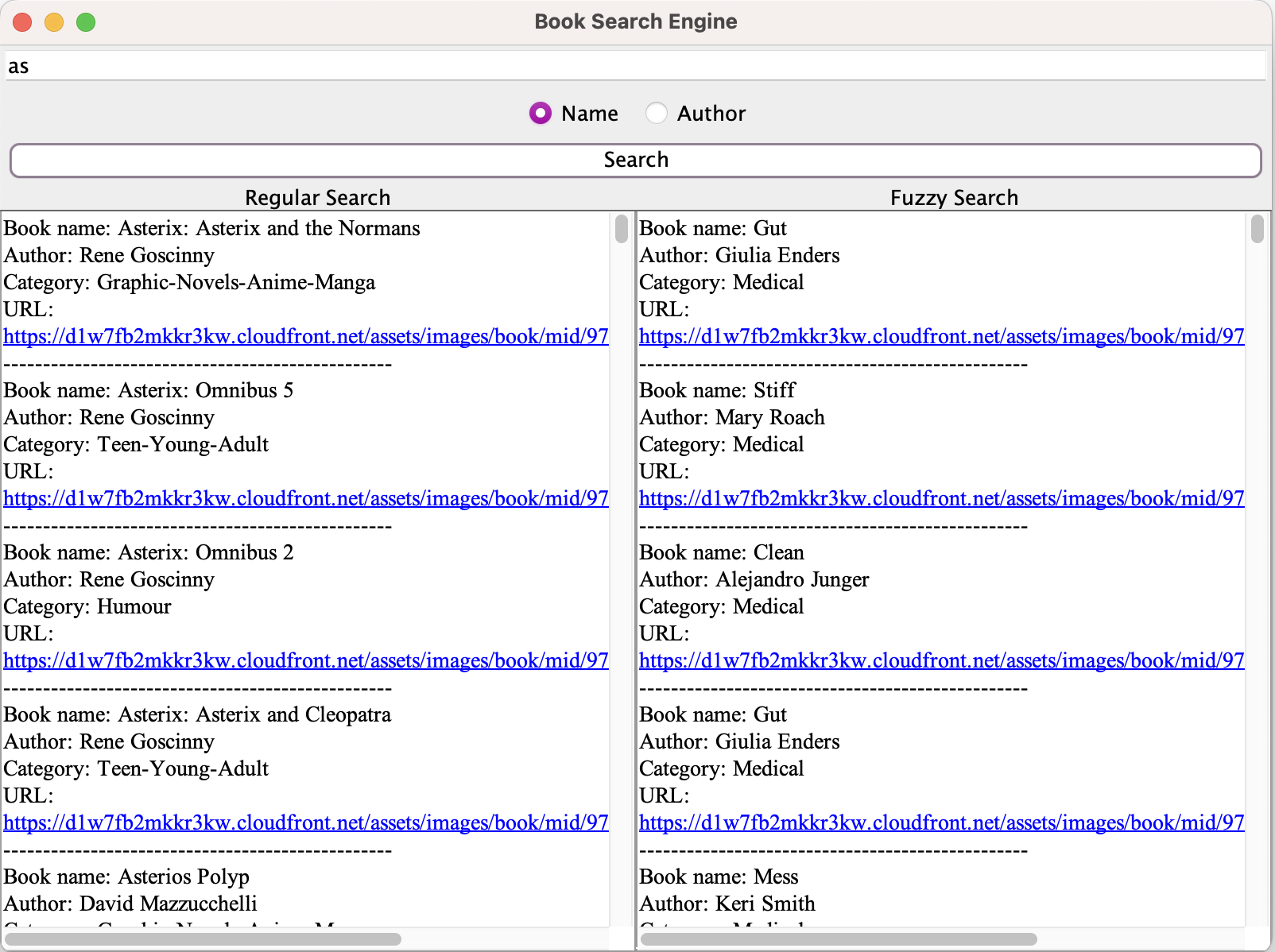Click 'Author: David Mazzucchelli' line
Screen dimensions: 1275x952
[130, 904]
